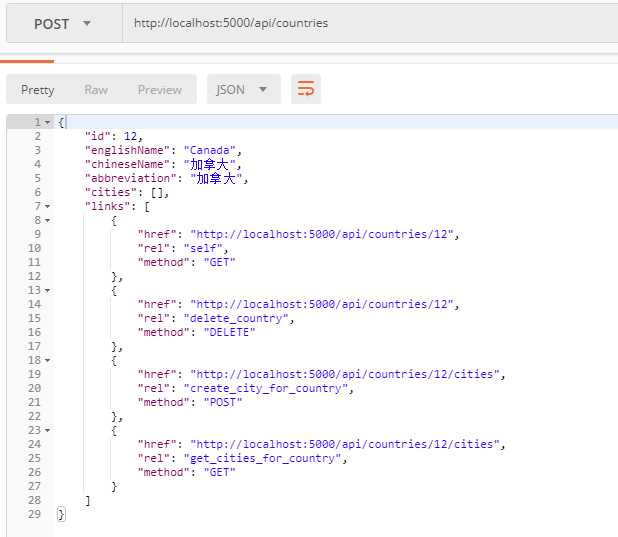Collapse the object on line 8

48,220
